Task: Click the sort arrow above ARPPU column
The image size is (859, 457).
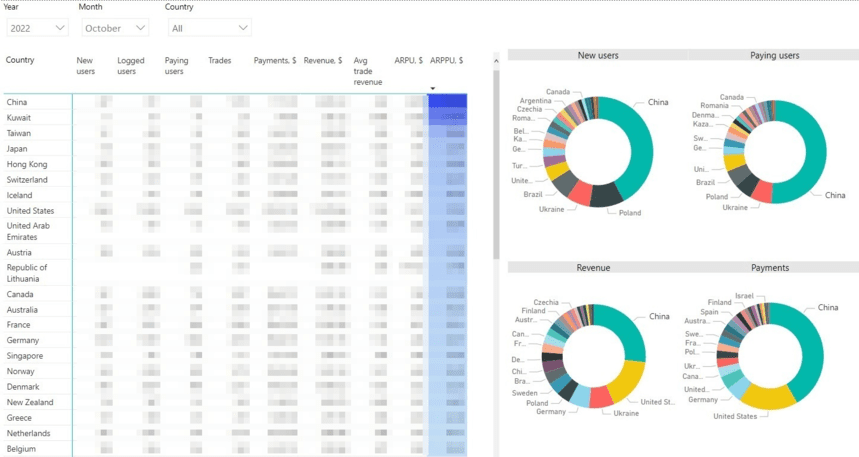Action: click(x=433, y=89)
